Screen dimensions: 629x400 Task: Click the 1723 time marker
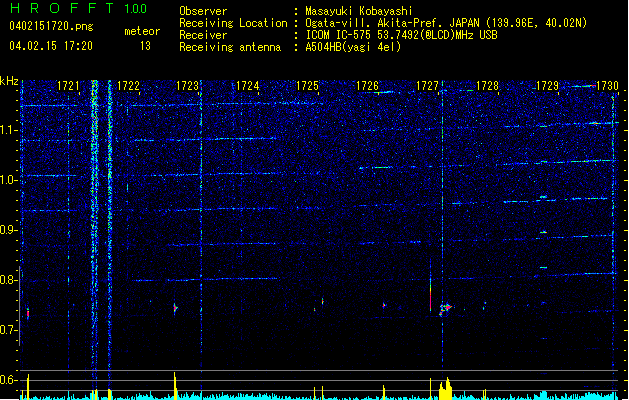click(188, 86)
